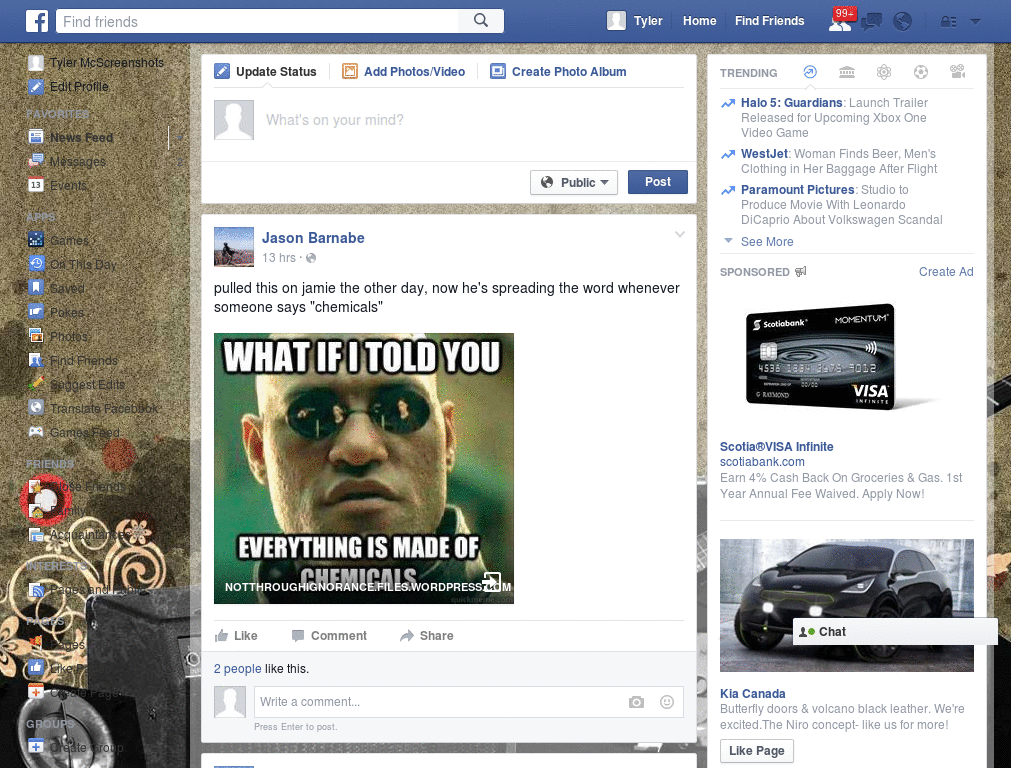
Task: Click Jason Barnabe's profile thumbnail
Action: 234,247
